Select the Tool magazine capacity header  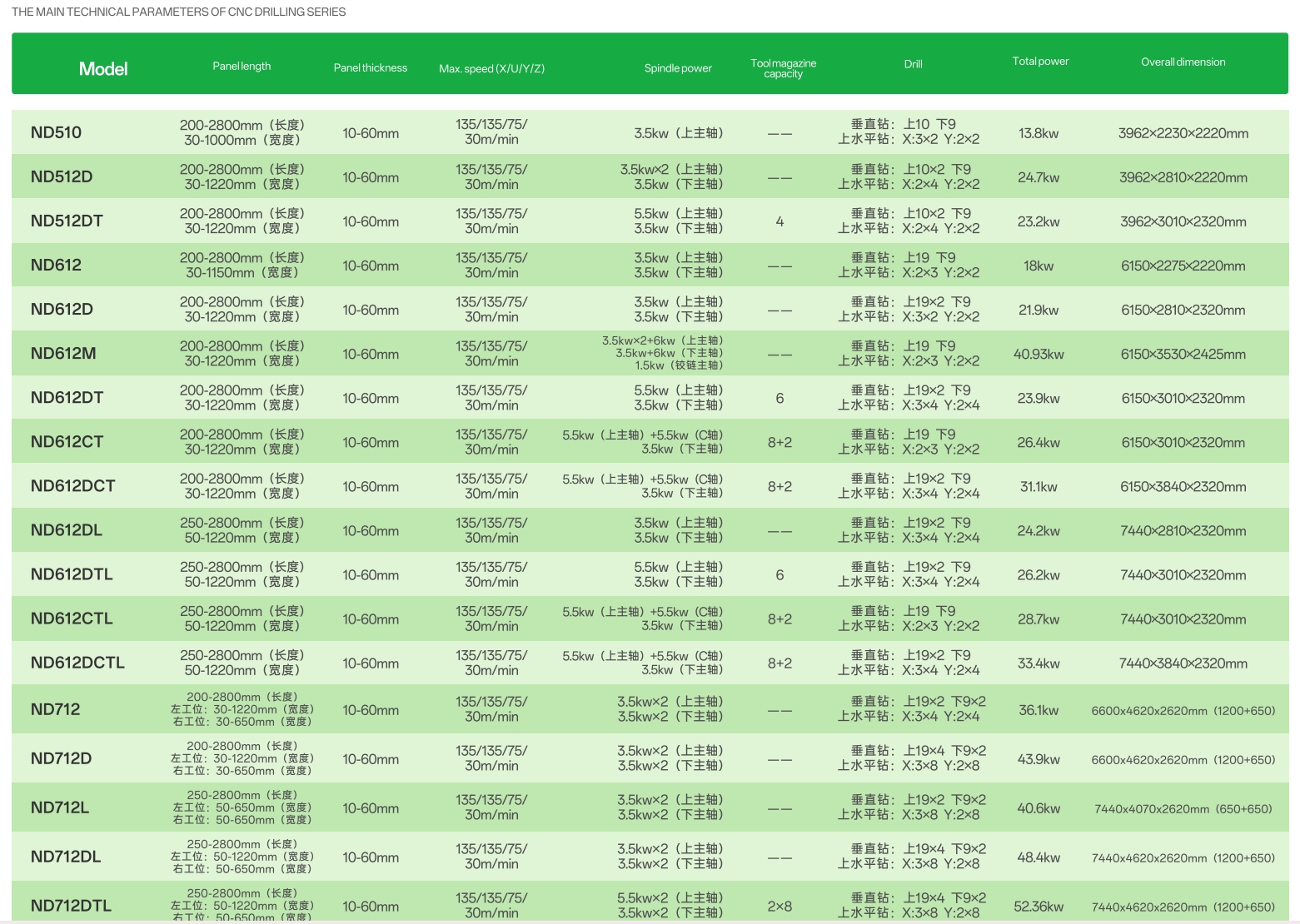(783, 68)
